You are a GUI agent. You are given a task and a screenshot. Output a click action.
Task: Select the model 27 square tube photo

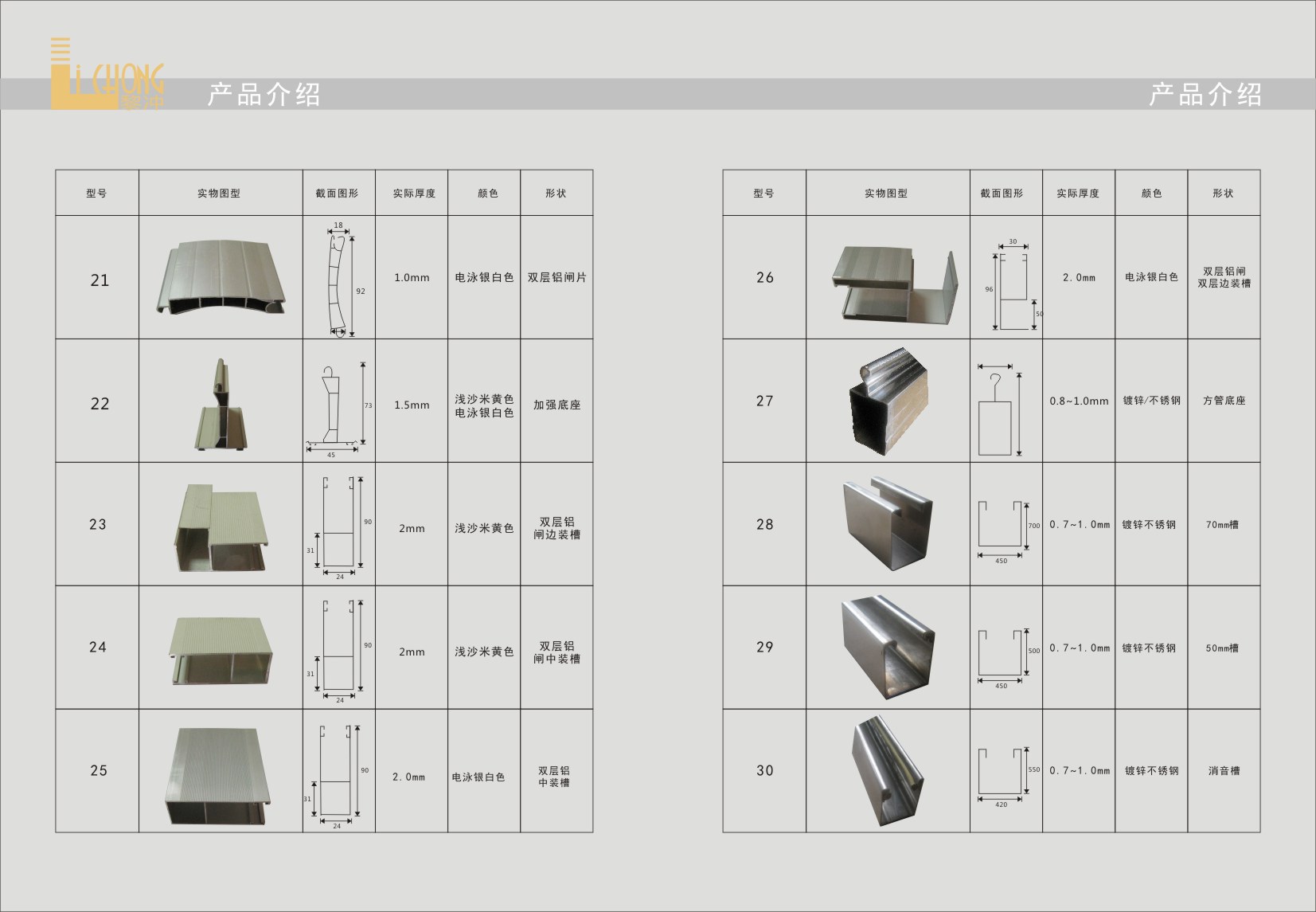[x=888, y=401]
